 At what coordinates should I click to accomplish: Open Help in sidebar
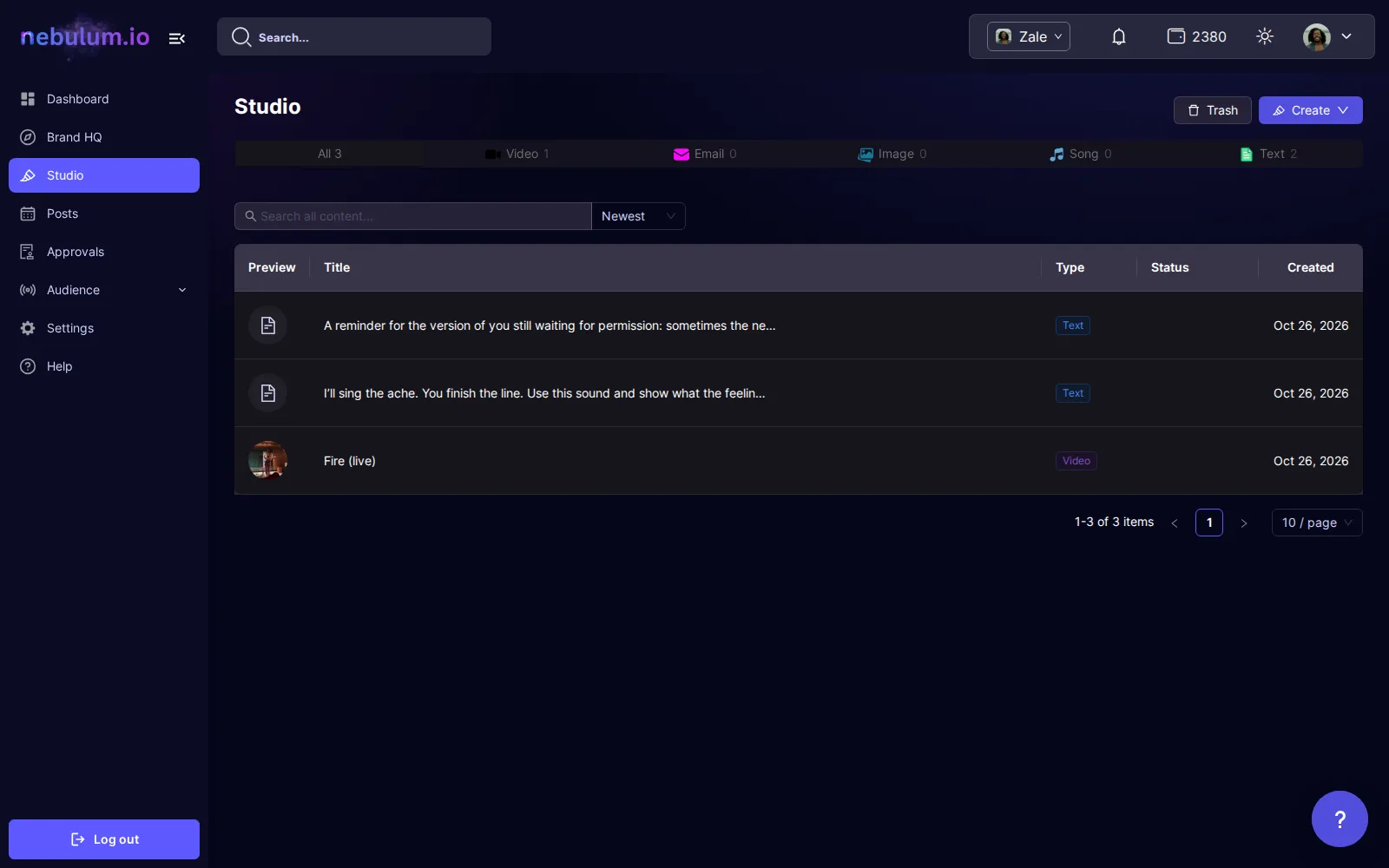tap(104, 366)
